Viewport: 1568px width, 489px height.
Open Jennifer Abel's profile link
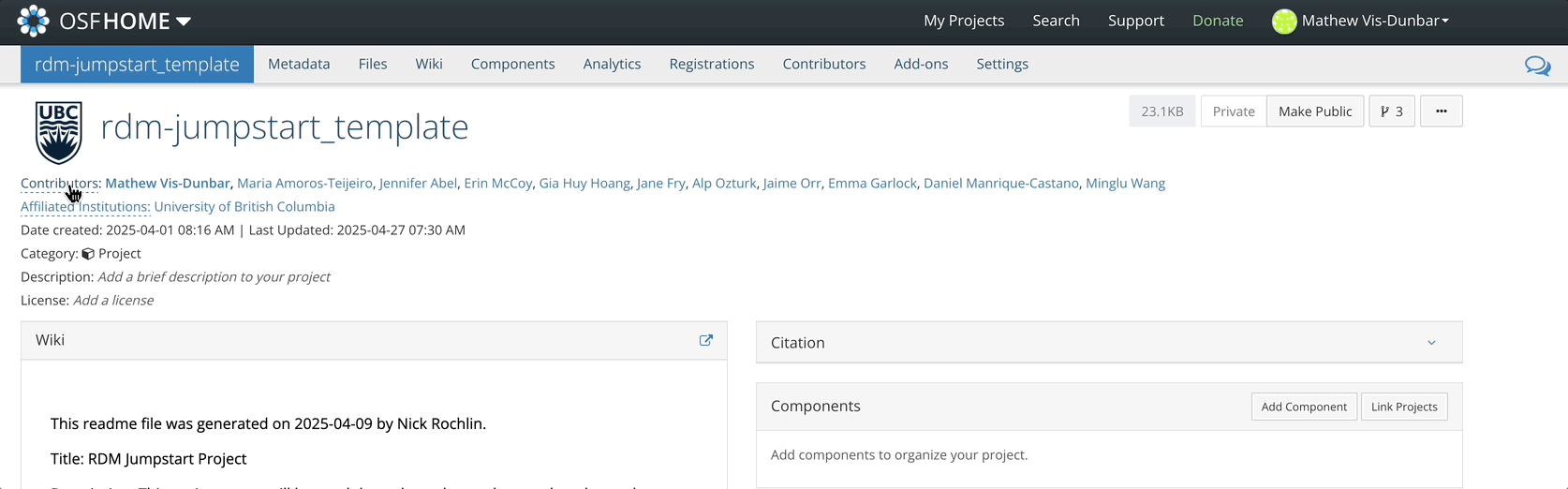pos(418,184)
